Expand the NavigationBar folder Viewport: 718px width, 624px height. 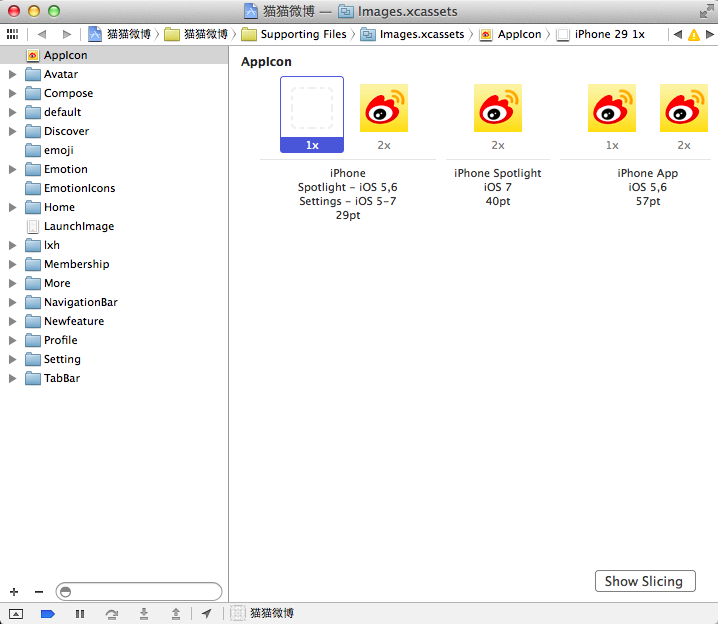point(13,302)
